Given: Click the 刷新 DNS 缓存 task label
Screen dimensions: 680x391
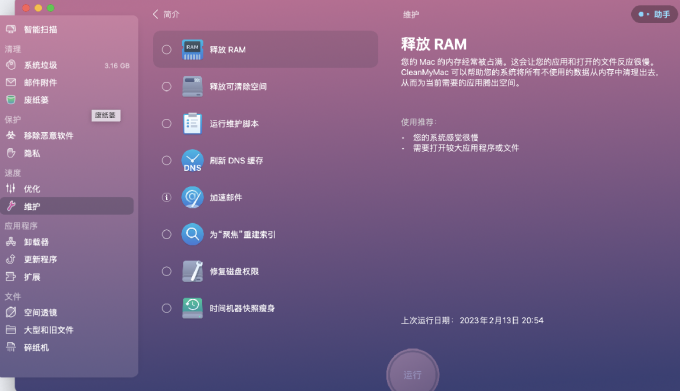Looking at the screenshot, I should click(236, 160).
